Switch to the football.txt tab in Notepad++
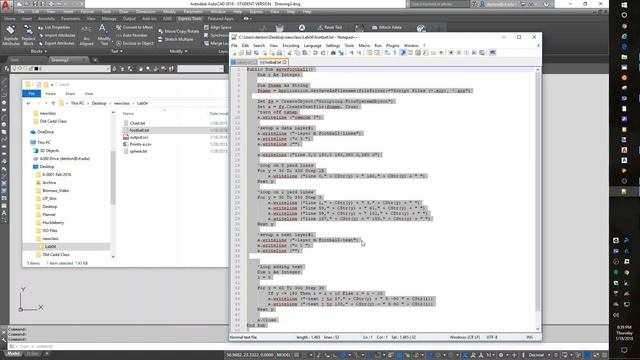The image size is (640, 360). [273, 62]
